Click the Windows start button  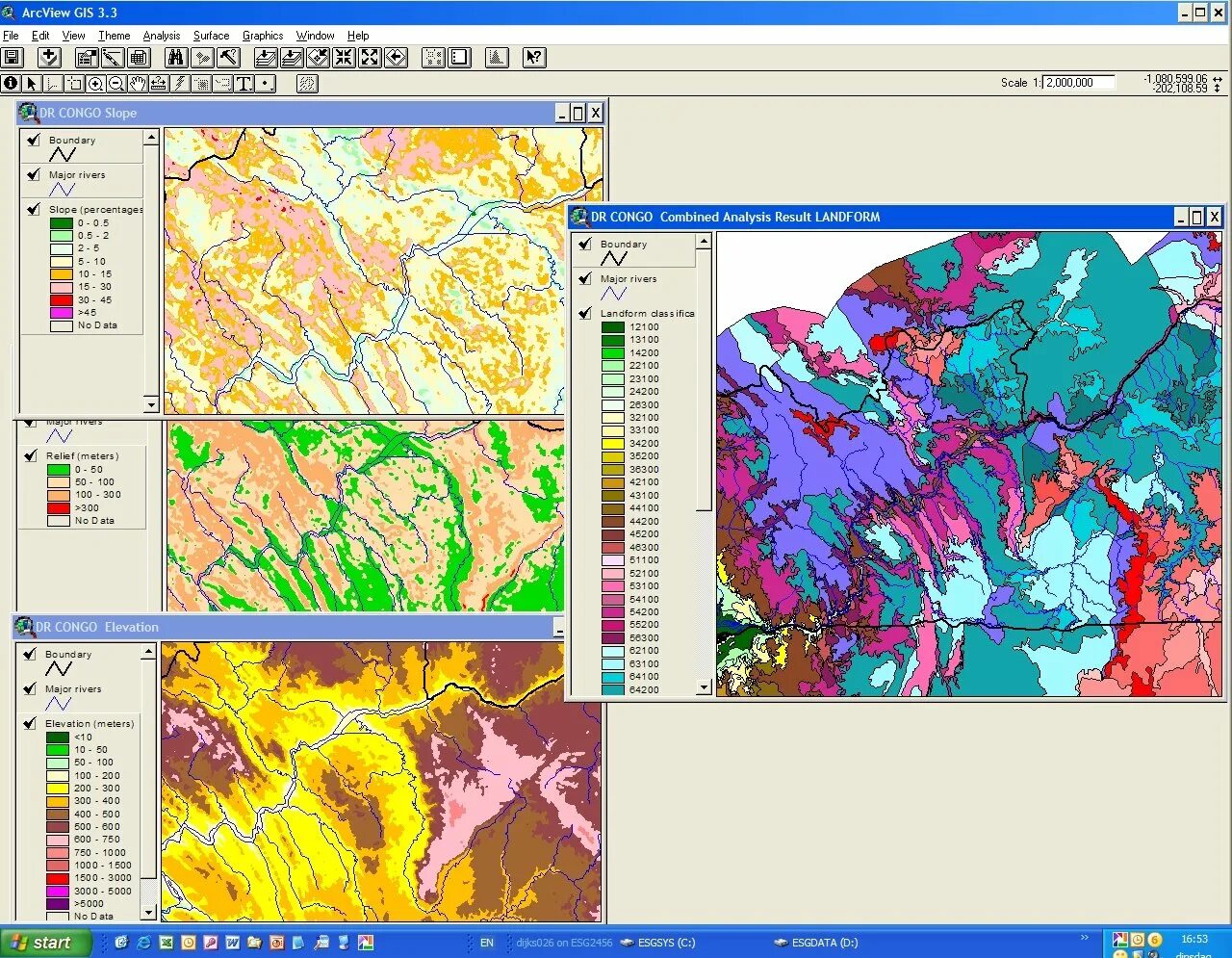click(x=45, y=943)
